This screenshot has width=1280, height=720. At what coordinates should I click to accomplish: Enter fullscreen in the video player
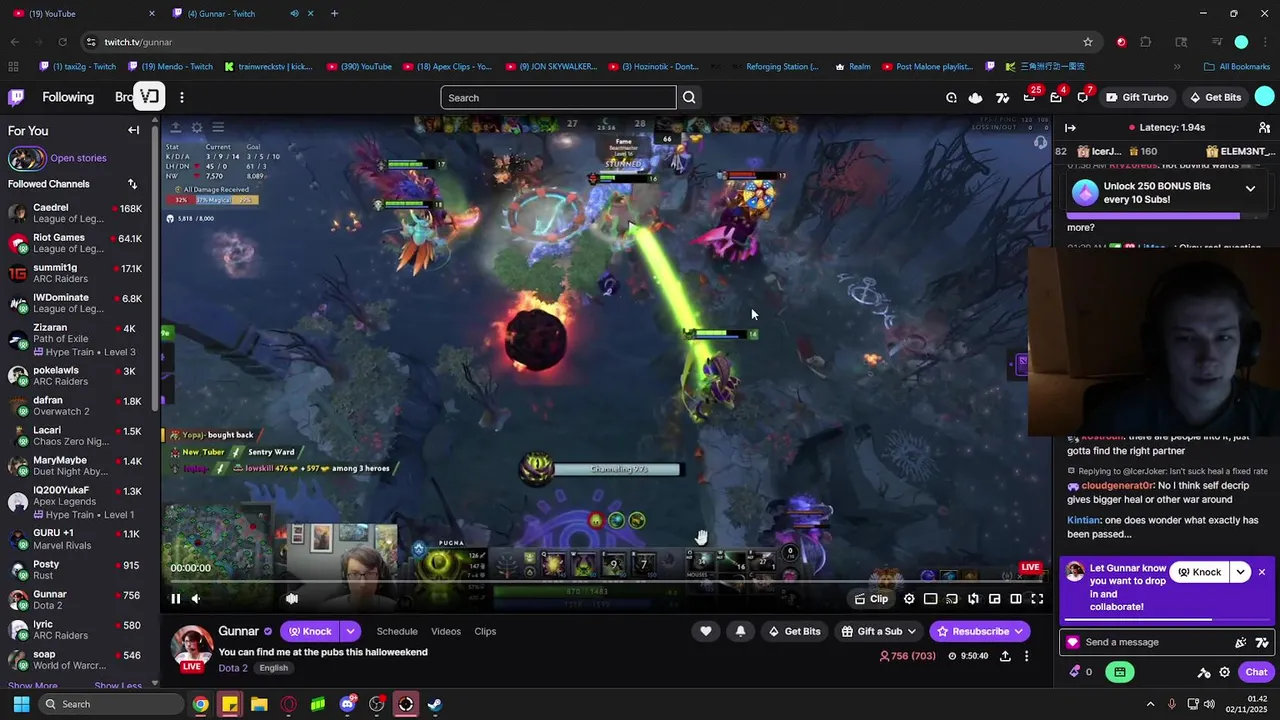tap(1037, 599)
